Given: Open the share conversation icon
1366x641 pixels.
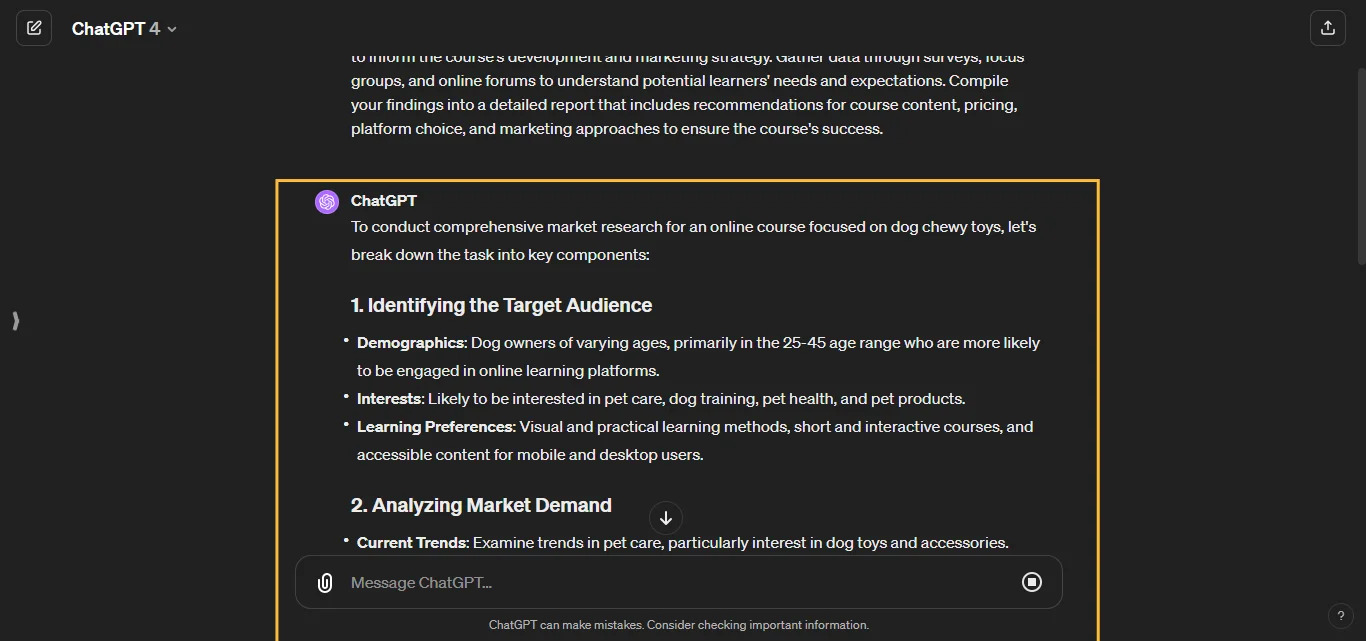Looking at the screenshot, I should pos(1327,27).
